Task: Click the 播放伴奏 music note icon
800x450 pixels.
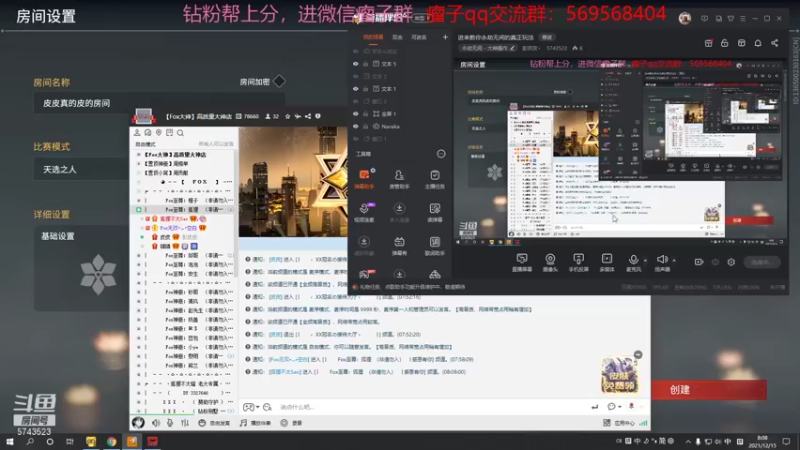Action: (243, 422)
